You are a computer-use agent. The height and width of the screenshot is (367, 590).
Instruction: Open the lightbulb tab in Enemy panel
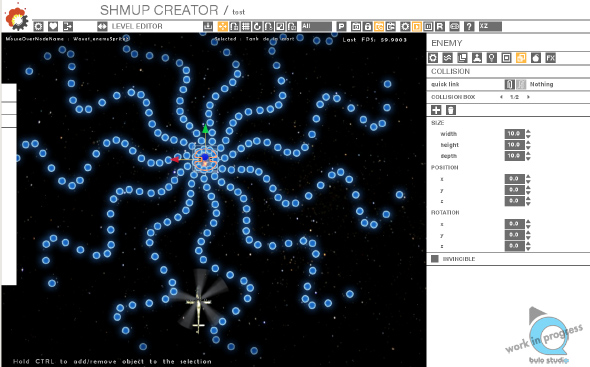[x=491, y=58]
